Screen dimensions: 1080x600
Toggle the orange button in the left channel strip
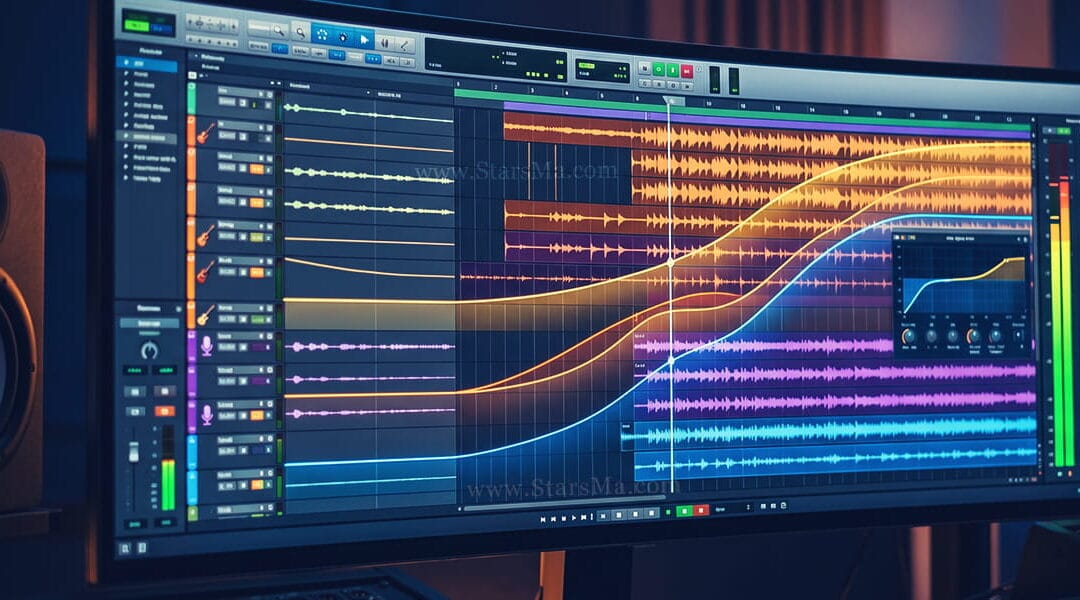tap(164, 411)
